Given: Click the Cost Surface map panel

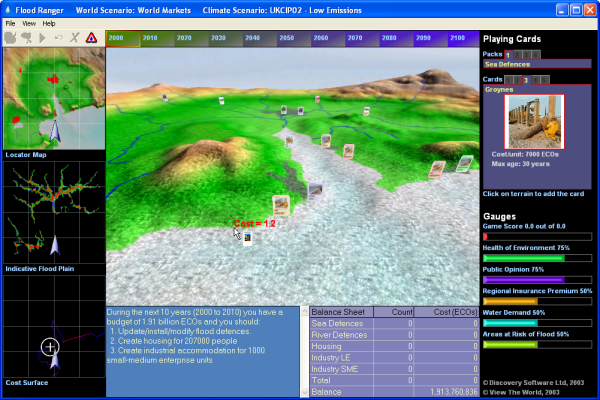Looking at the screenshot, I should (x=54, y=326).
